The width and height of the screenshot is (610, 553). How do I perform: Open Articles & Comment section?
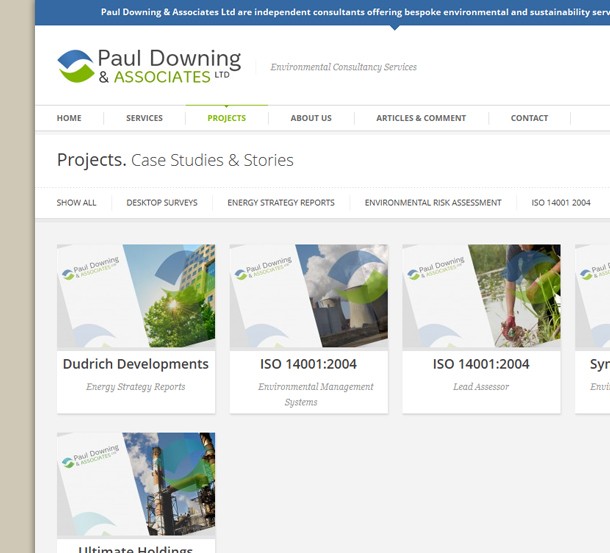421,118
